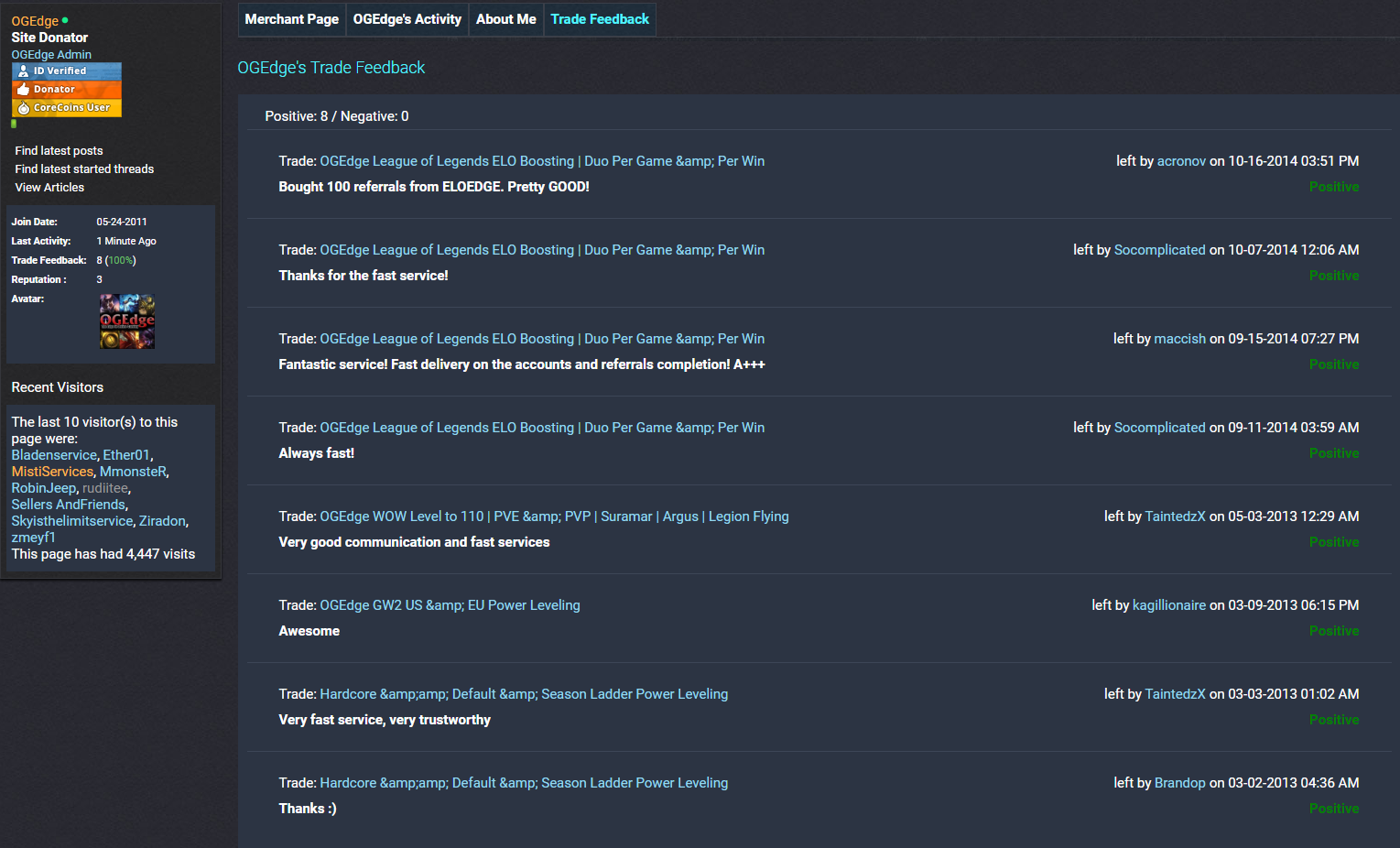Open the About Me tab
The image size is (1400, 848).
click(506, 19)
